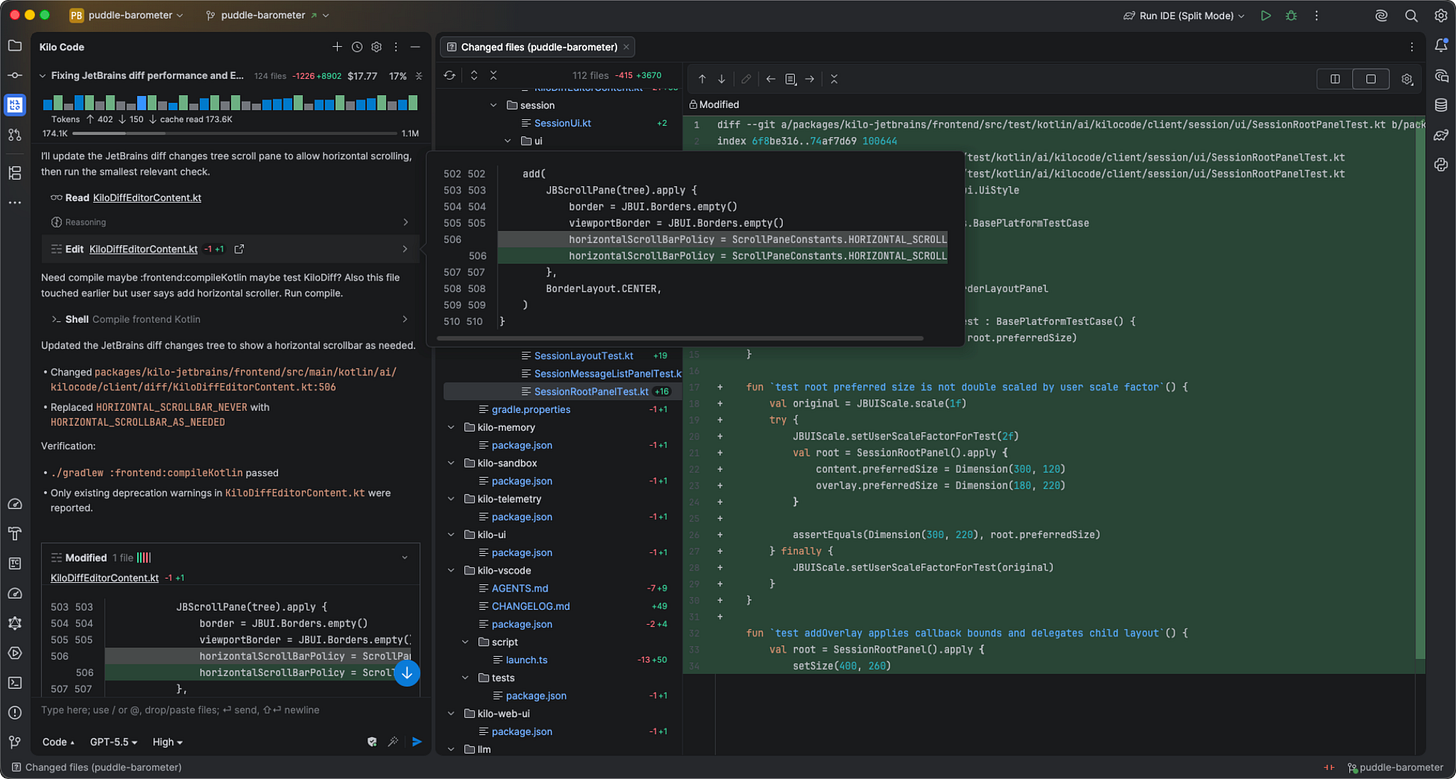Run the Run IDE configuration
The width and height of the screenshot is (1456, 779).
1265,16
